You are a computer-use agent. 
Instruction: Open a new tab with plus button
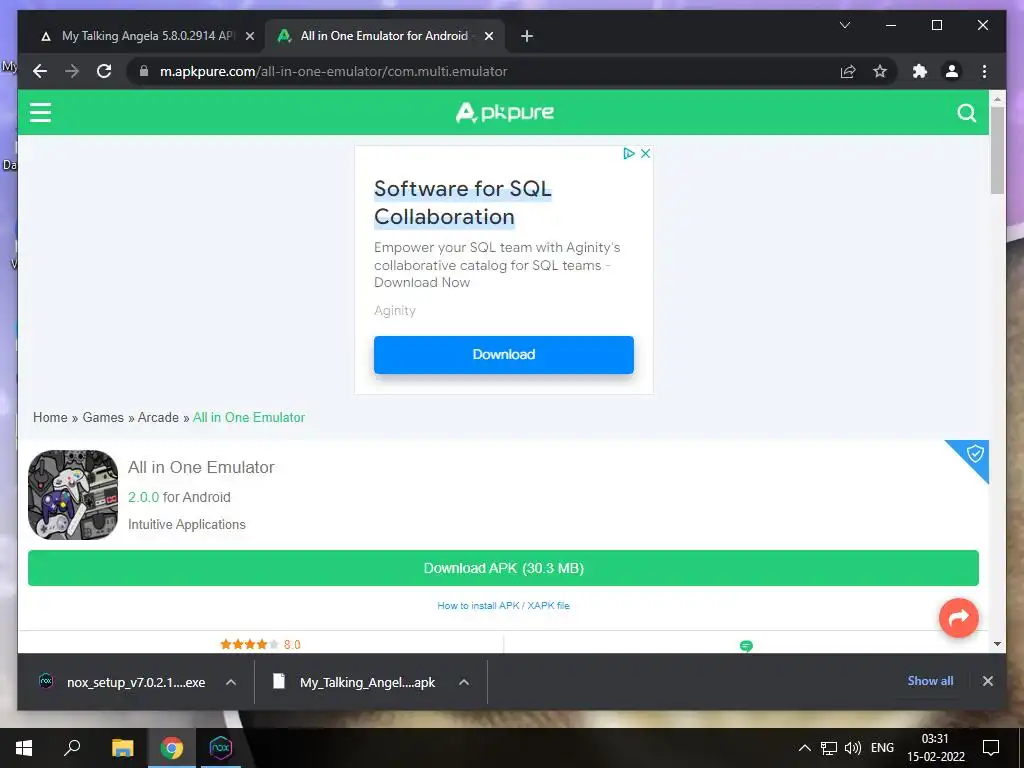527,36
